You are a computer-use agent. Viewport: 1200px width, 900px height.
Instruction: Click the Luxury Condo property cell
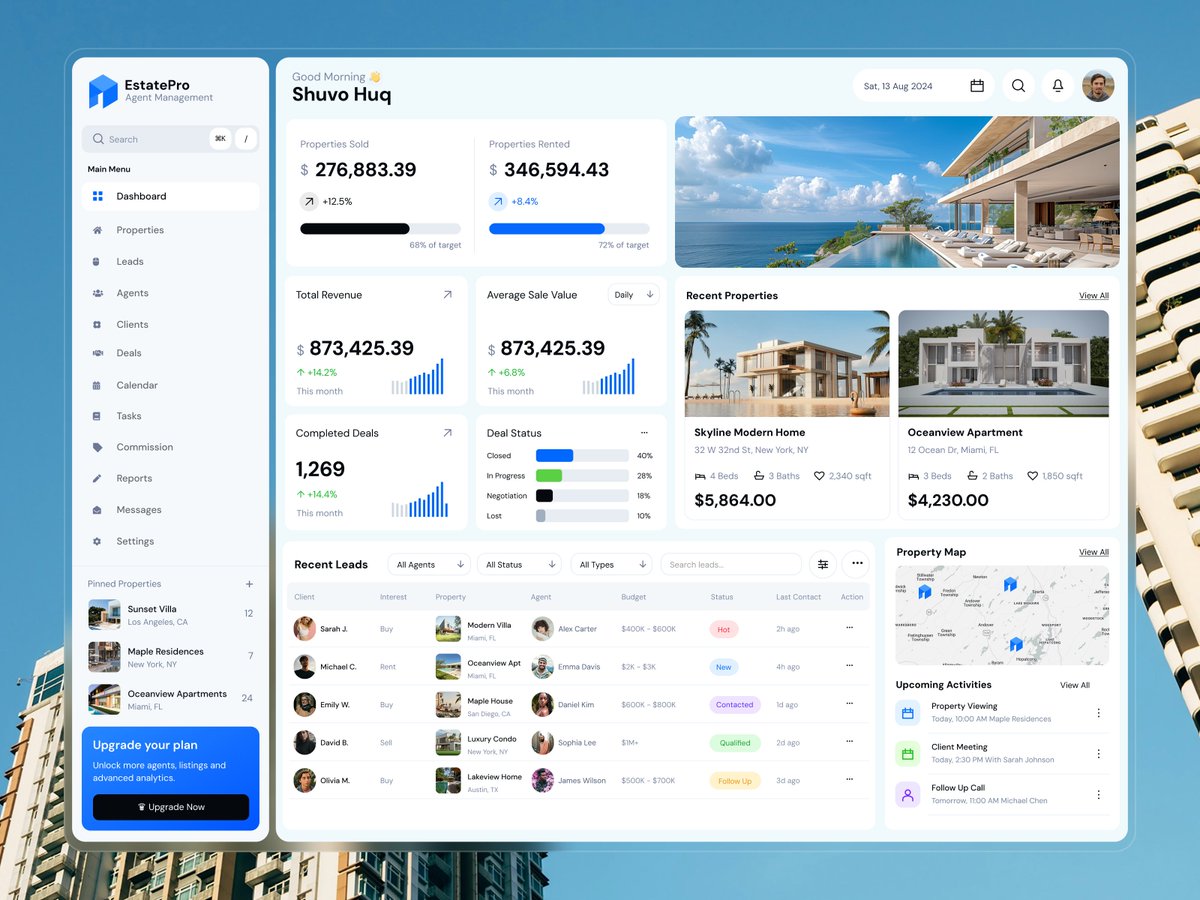coord(476,744)
